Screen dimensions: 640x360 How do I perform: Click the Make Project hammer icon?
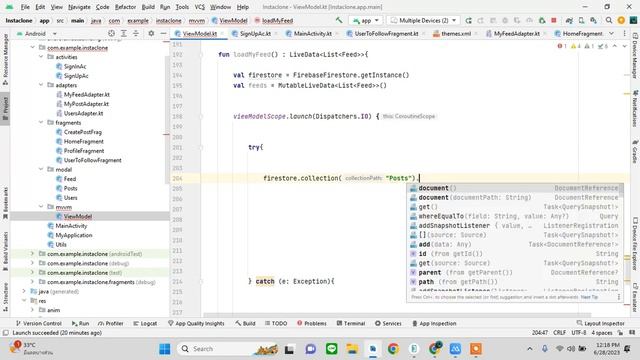click(339, 20)
